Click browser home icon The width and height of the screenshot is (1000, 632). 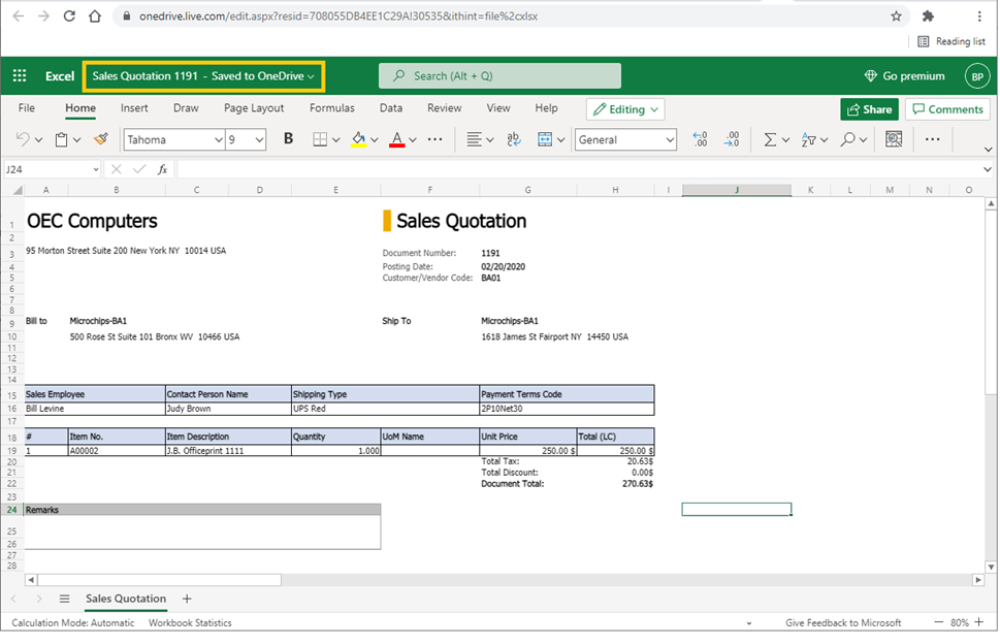(94, 16)
